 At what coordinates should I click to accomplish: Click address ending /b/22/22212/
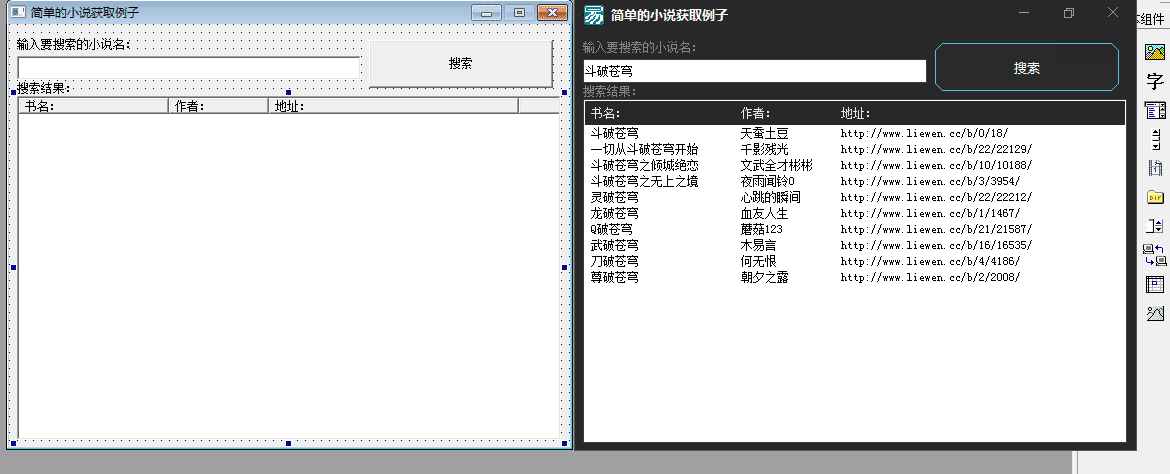tap(936, 197)
